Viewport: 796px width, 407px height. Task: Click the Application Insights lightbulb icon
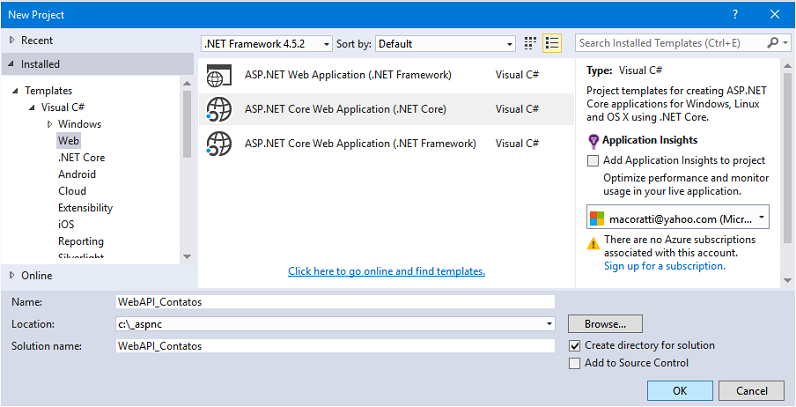click(592, 141)
